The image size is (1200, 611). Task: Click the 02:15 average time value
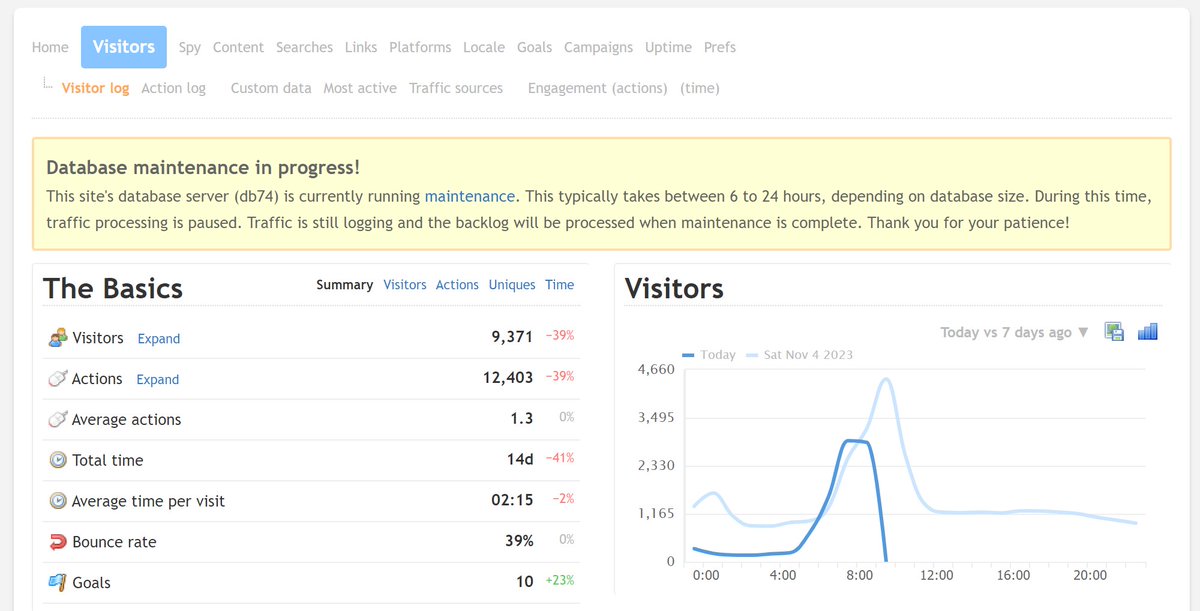point(512,500)
